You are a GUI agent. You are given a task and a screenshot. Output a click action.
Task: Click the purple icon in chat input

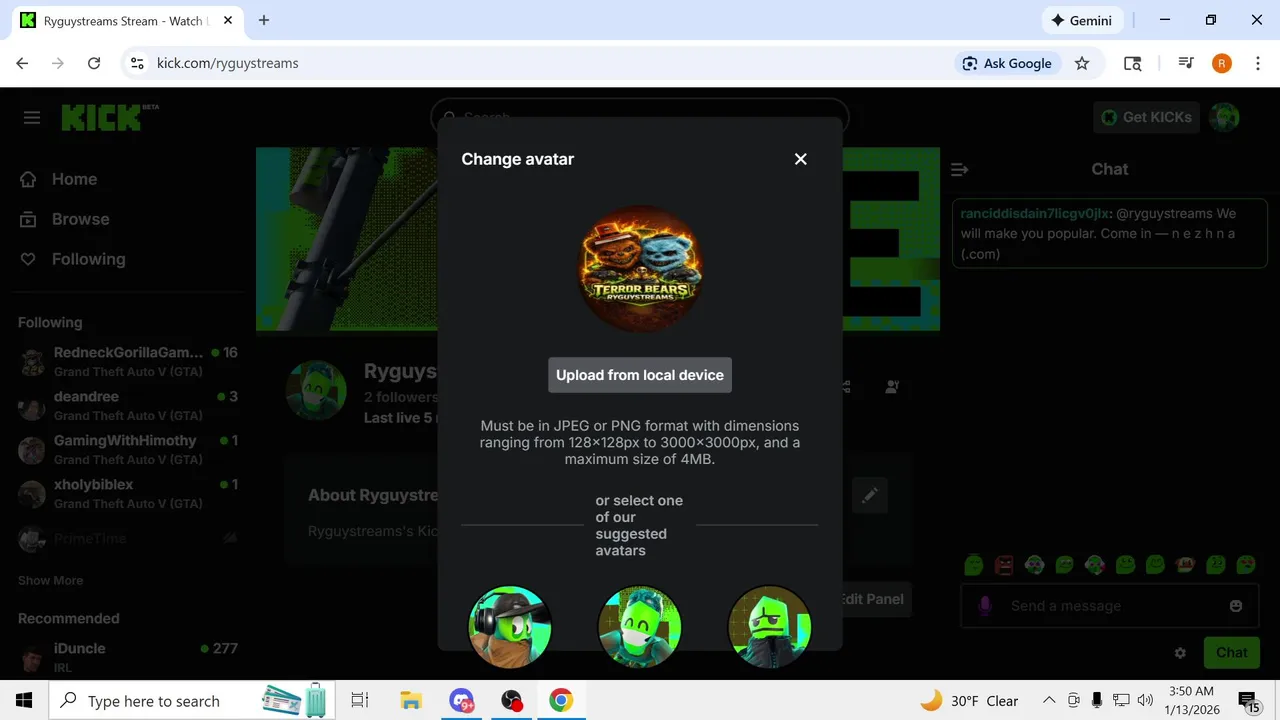[985, 605]
